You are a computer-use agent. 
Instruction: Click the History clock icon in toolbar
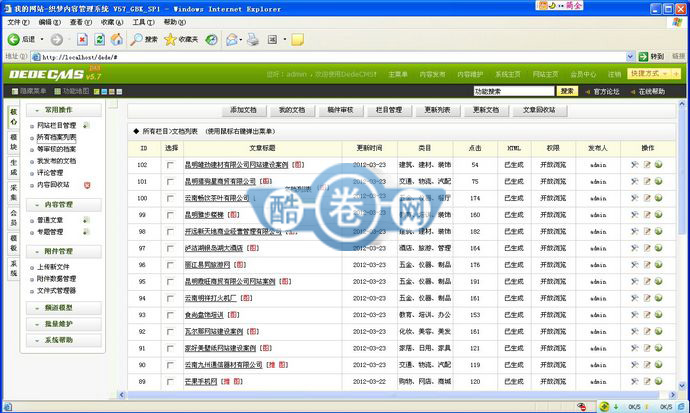pos(212,40)
